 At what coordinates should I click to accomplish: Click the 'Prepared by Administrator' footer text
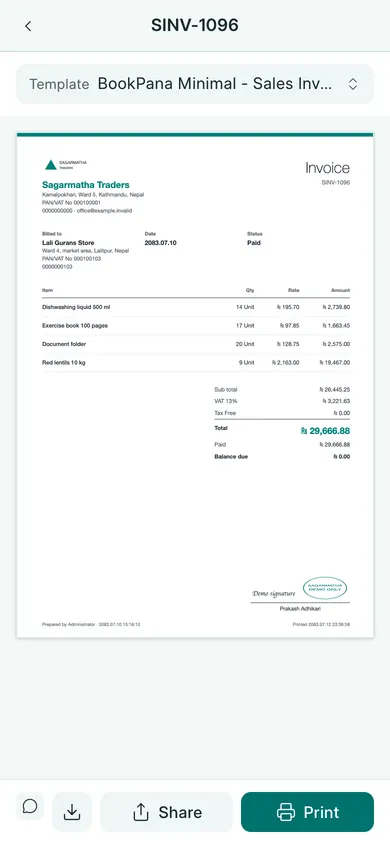pos(91,624)
